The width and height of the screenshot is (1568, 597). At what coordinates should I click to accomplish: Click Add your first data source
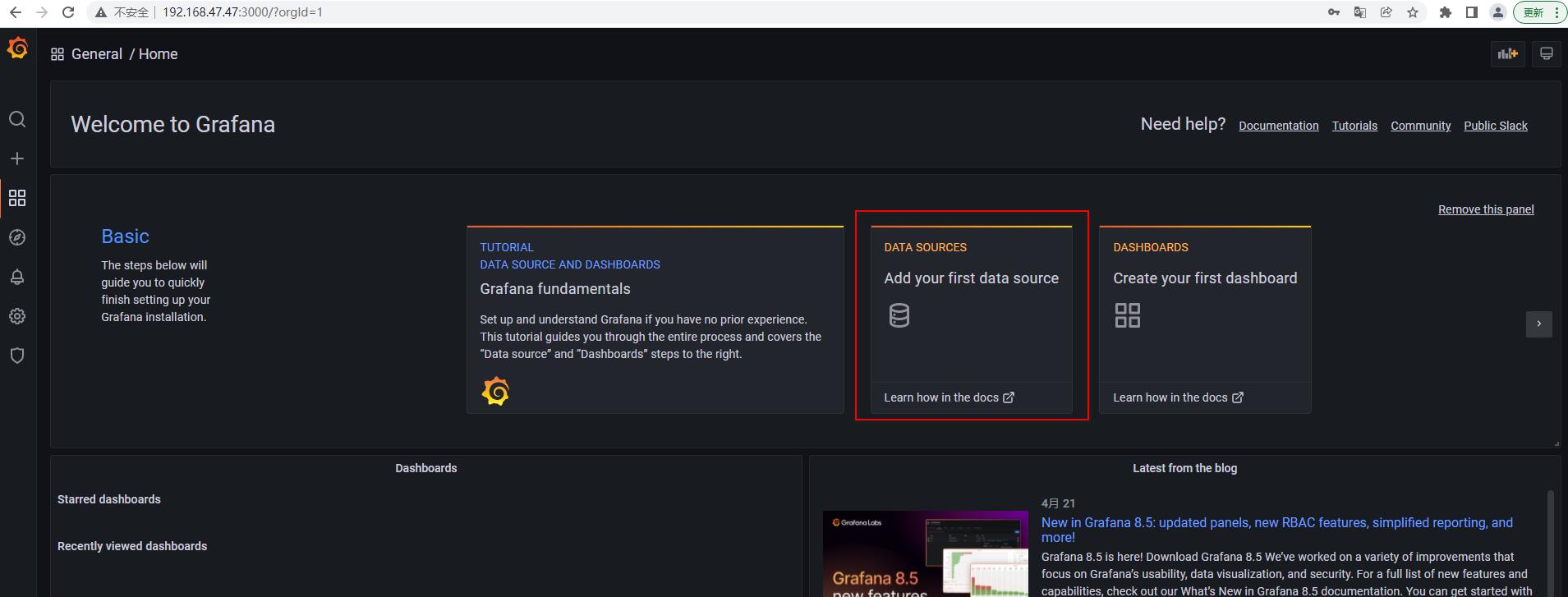(x=972, y=278)
